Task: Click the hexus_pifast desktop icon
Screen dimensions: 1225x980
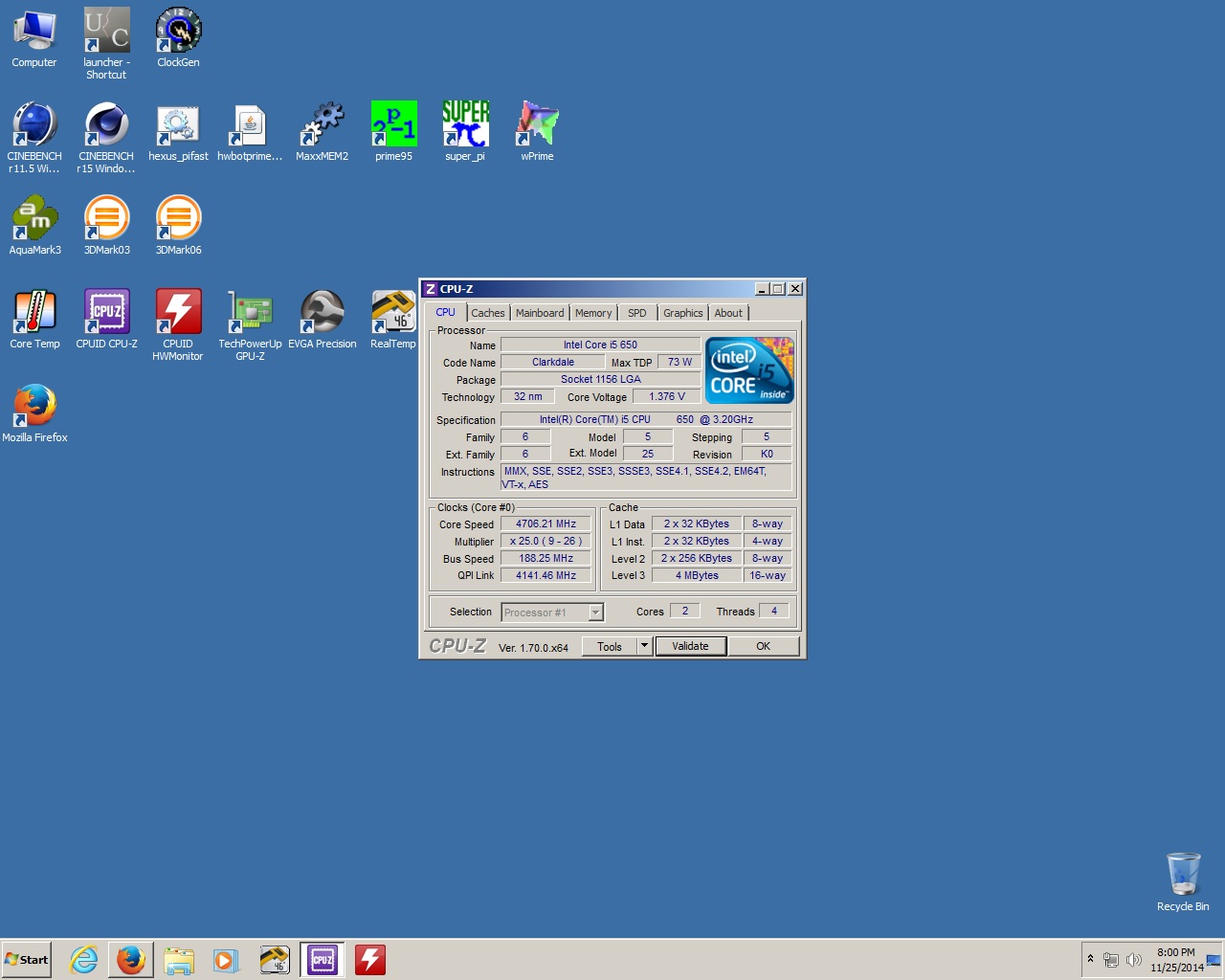Action: click(178, 132)
